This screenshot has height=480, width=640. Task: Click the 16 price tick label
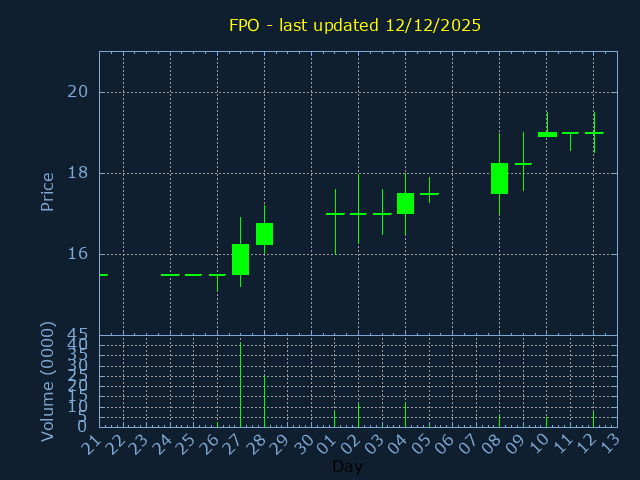pos(78,254)
